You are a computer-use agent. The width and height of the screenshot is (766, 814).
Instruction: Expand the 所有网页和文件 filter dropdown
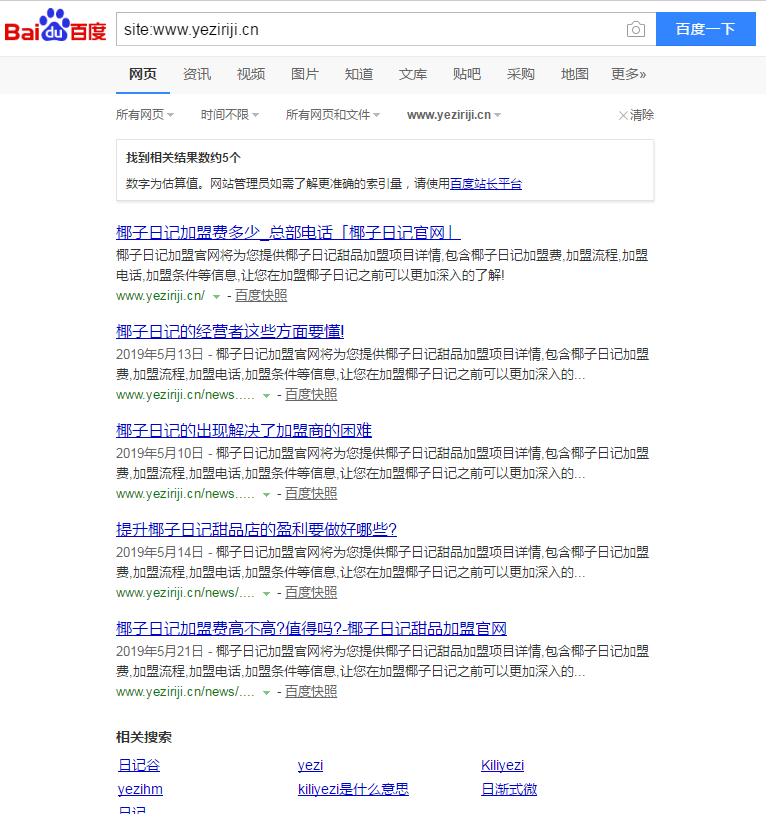pyautogui.click(x=333, y=115)
